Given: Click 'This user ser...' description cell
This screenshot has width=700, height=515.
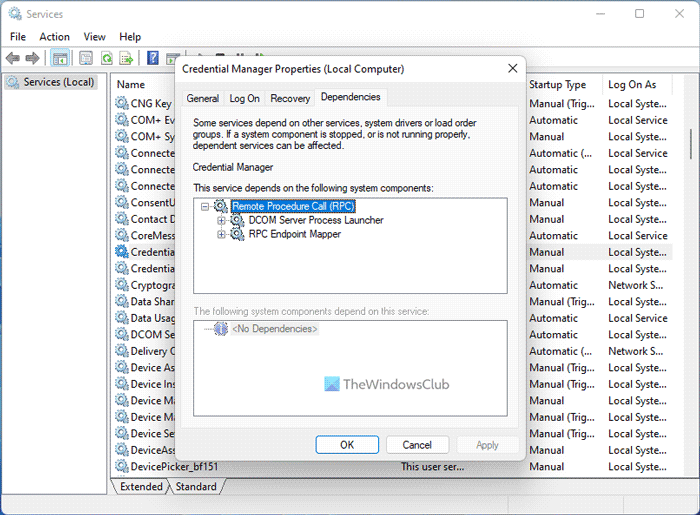Looking at the screenshot, I should tap(432, 466).
